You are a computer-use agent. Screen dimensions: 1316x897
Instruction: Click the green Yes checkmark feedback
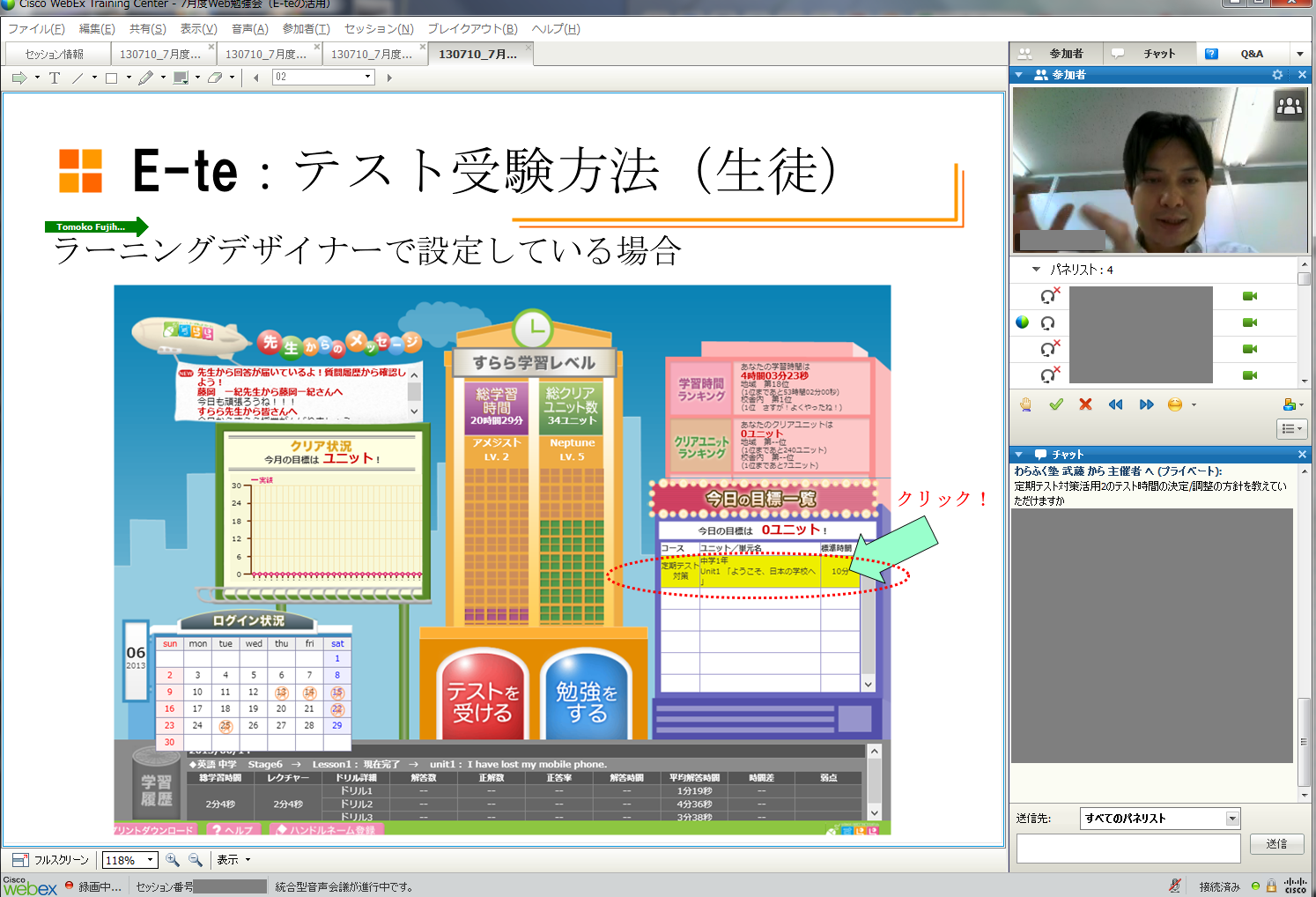click(x=1056, y=404)
